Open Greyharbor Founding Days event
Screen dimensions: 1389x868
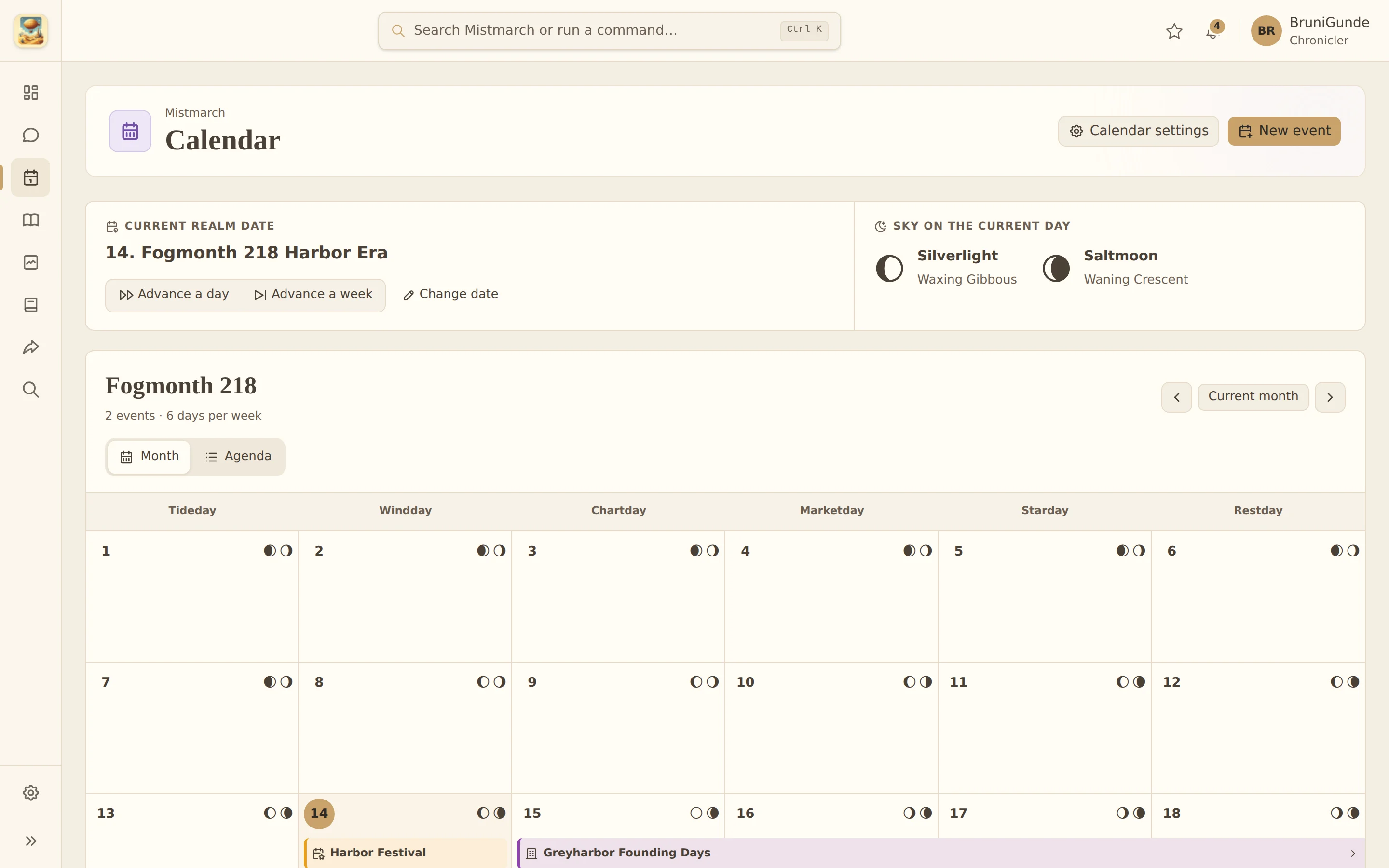pyautogui.click(x=941, y=853)
